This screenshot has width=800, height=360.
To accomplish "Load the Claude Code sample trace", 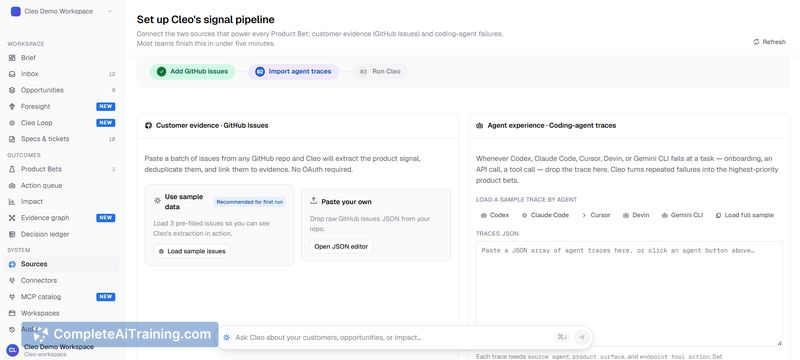I will [545, 215].
